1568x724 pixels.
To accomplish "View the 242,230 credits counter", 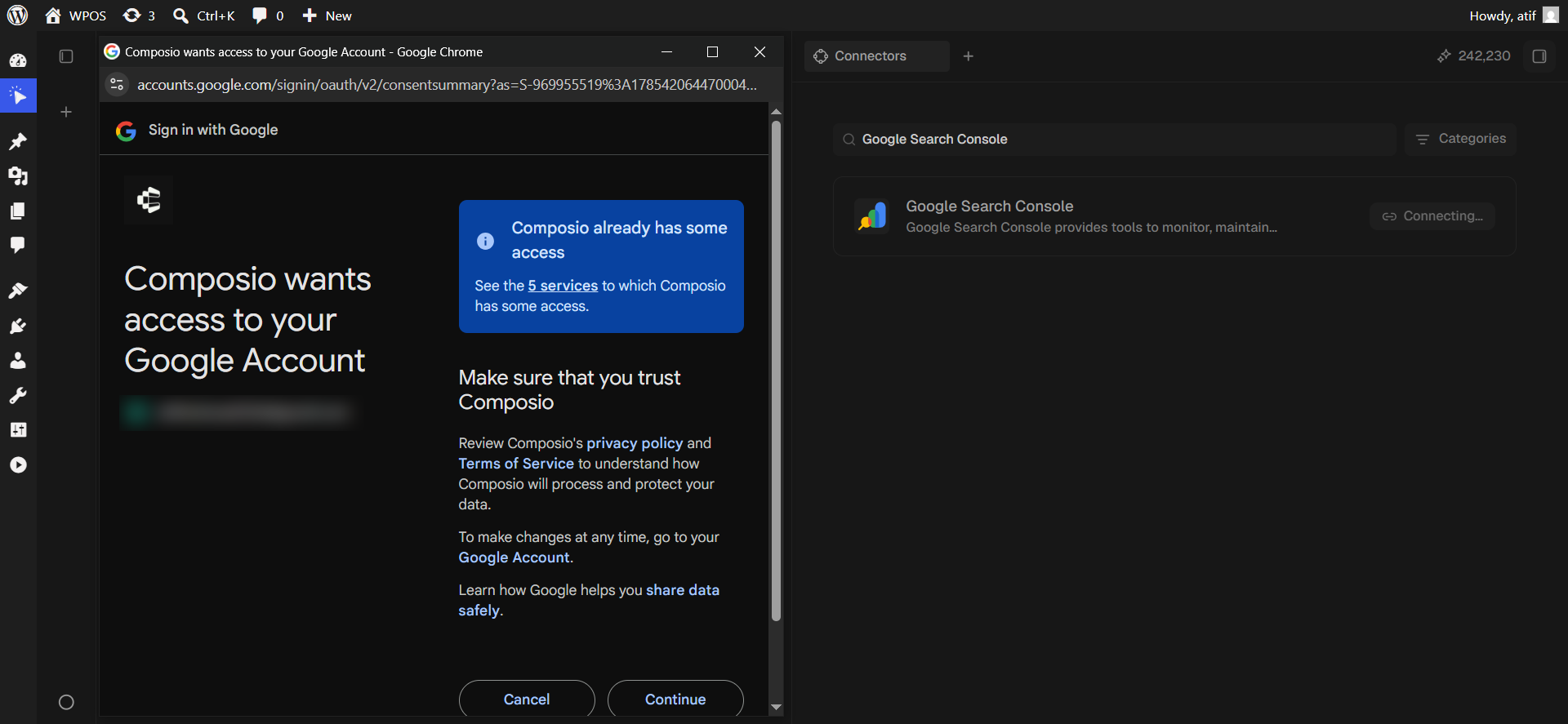I will pos(1474,56).
